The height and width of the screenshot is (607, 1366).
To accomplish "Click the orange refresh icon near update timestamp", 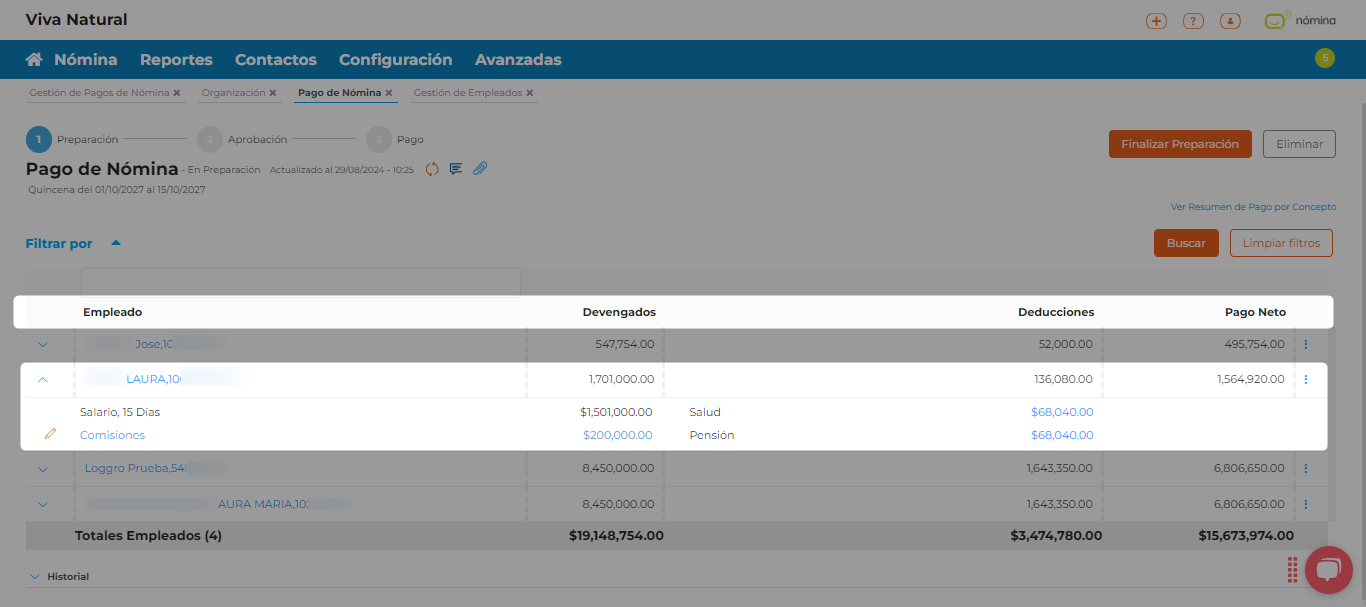I will [x=432, y=169].
